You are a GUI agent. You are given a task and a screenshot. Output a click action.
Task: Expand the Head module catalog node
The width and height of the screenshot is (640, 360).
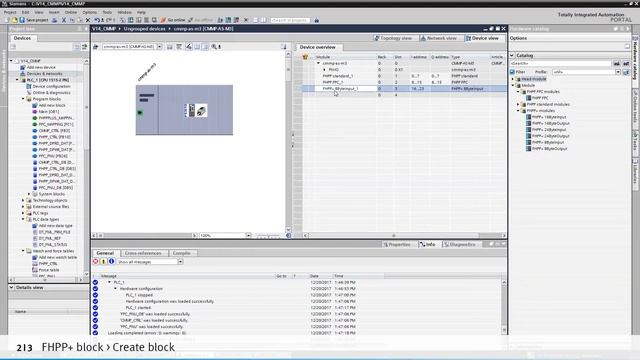[513, 79]
